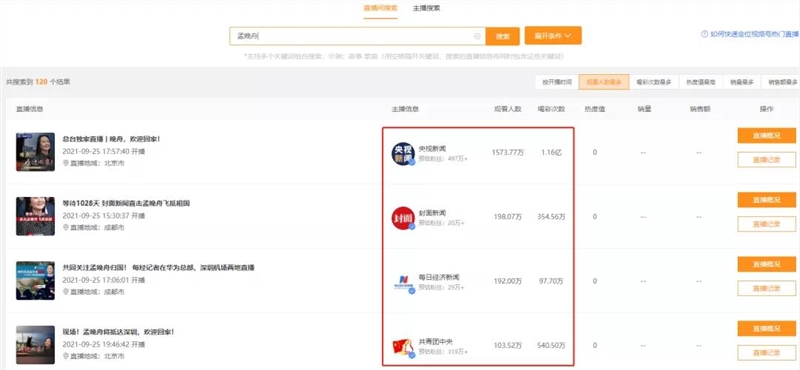Expand the 展开条件 filter dropdown
The width and height of the screenshot is (800, 370).
[x=553, y=36]
